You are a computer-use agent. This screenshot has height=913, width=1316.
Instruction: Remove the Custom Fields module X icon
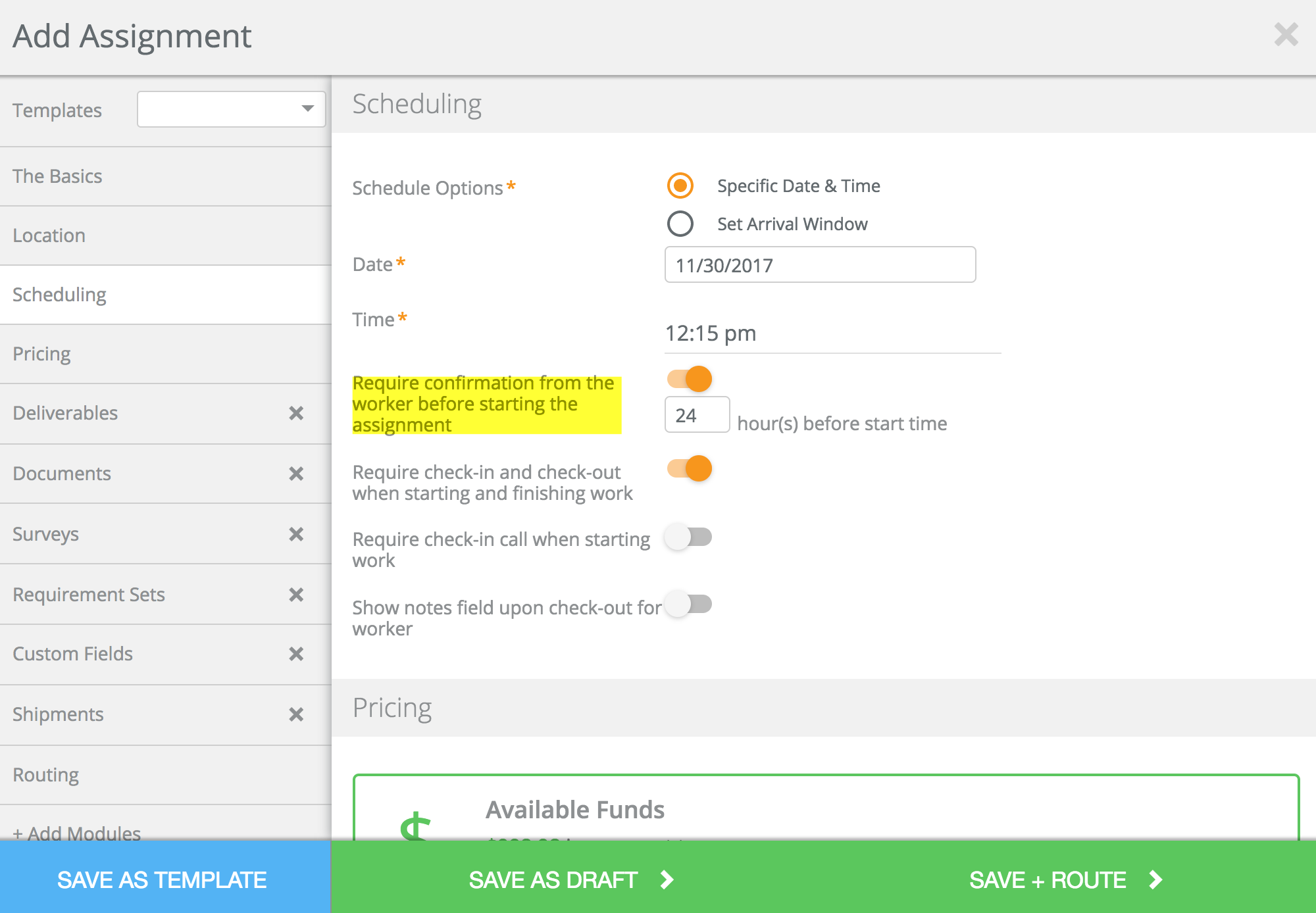296,654
